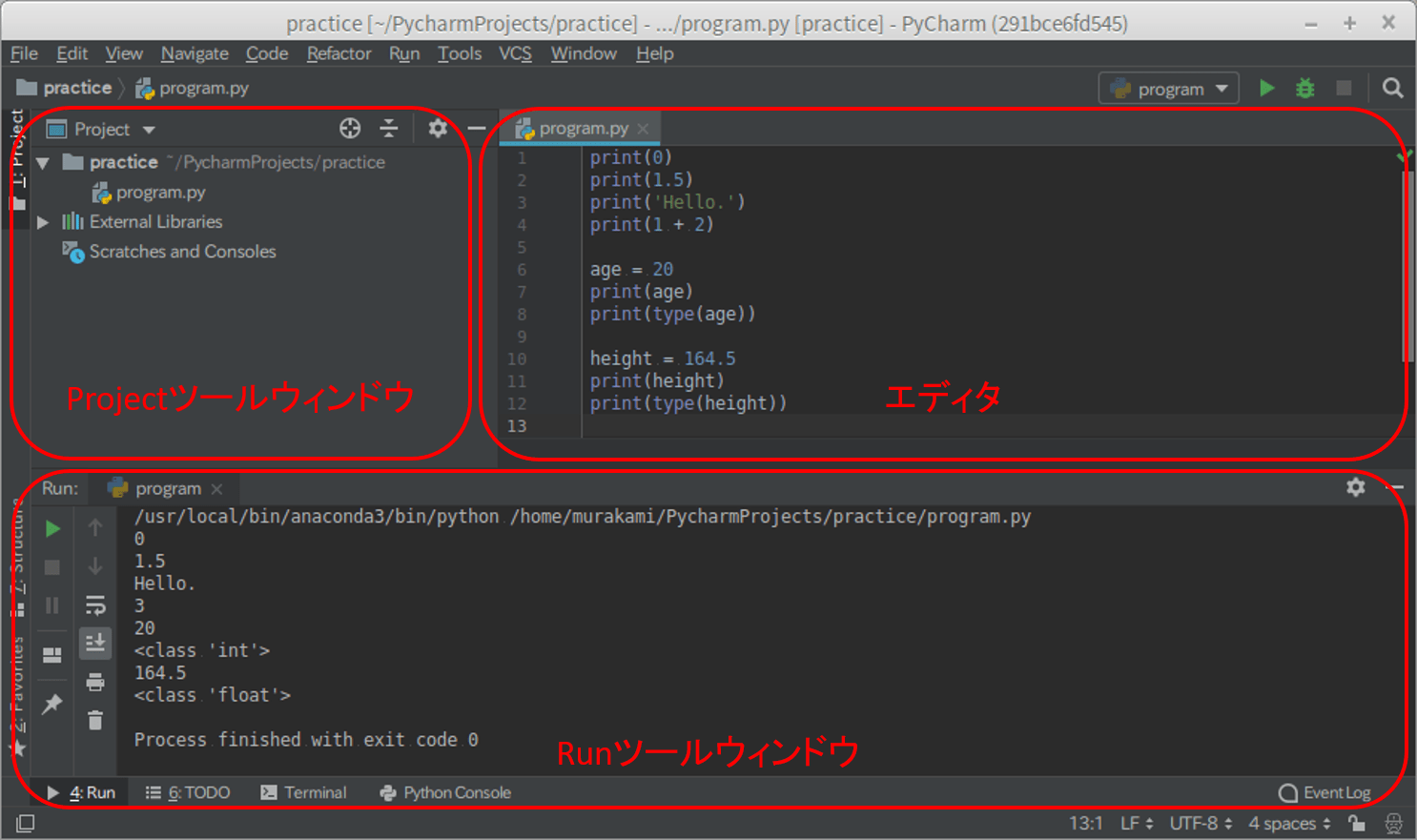Open the Window menu

[x=584, y=53]
